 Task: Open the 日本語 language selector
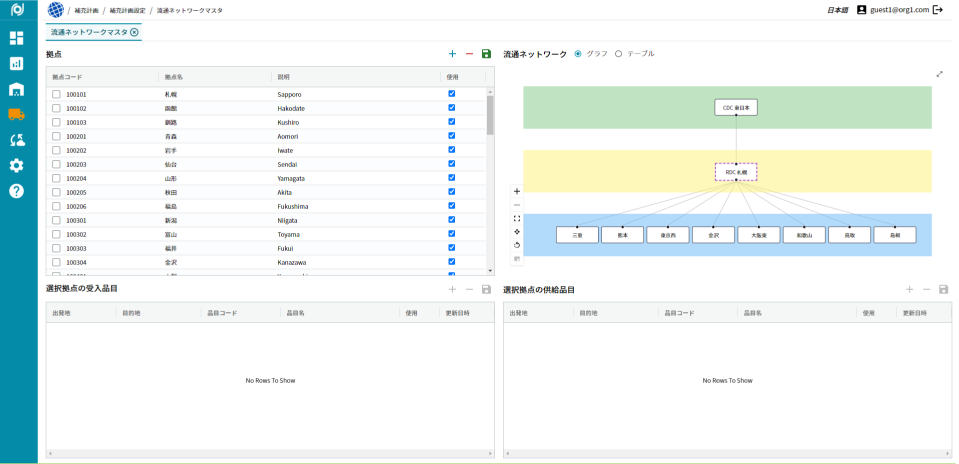coord(837,10)
